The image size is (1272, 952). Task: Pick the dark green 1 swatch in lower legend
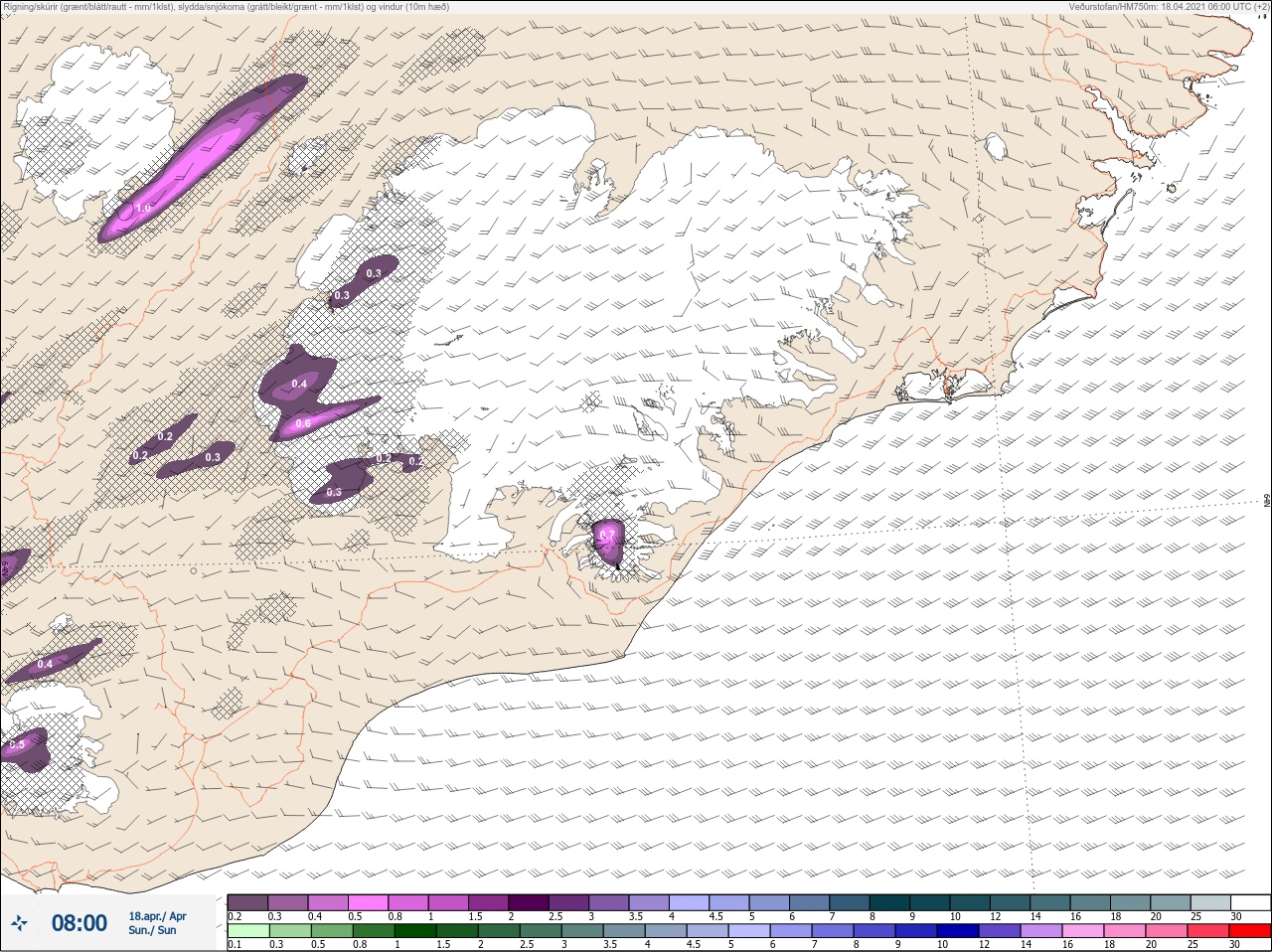click(x=414, y=931)
